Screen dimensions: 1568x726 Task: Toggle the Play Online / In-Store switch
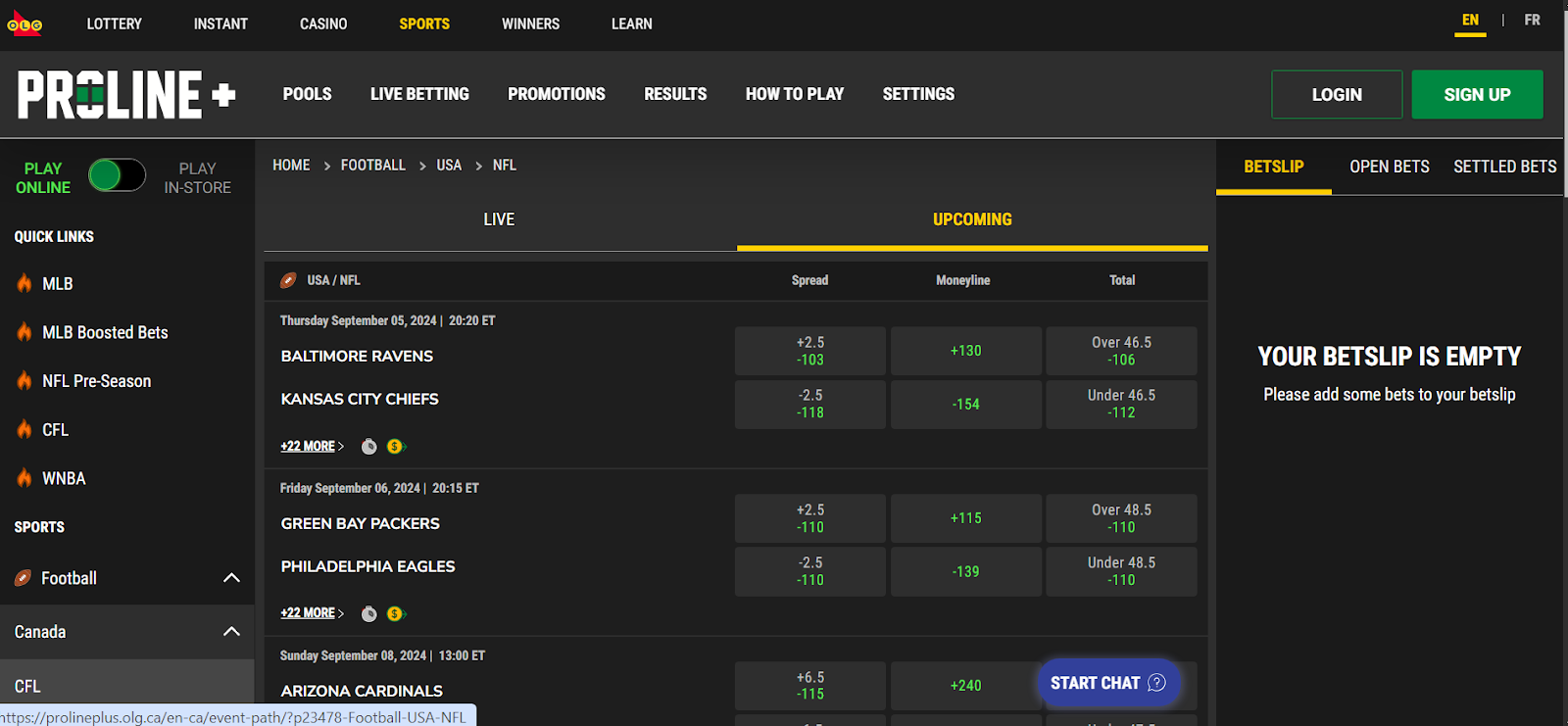point(117,175)
